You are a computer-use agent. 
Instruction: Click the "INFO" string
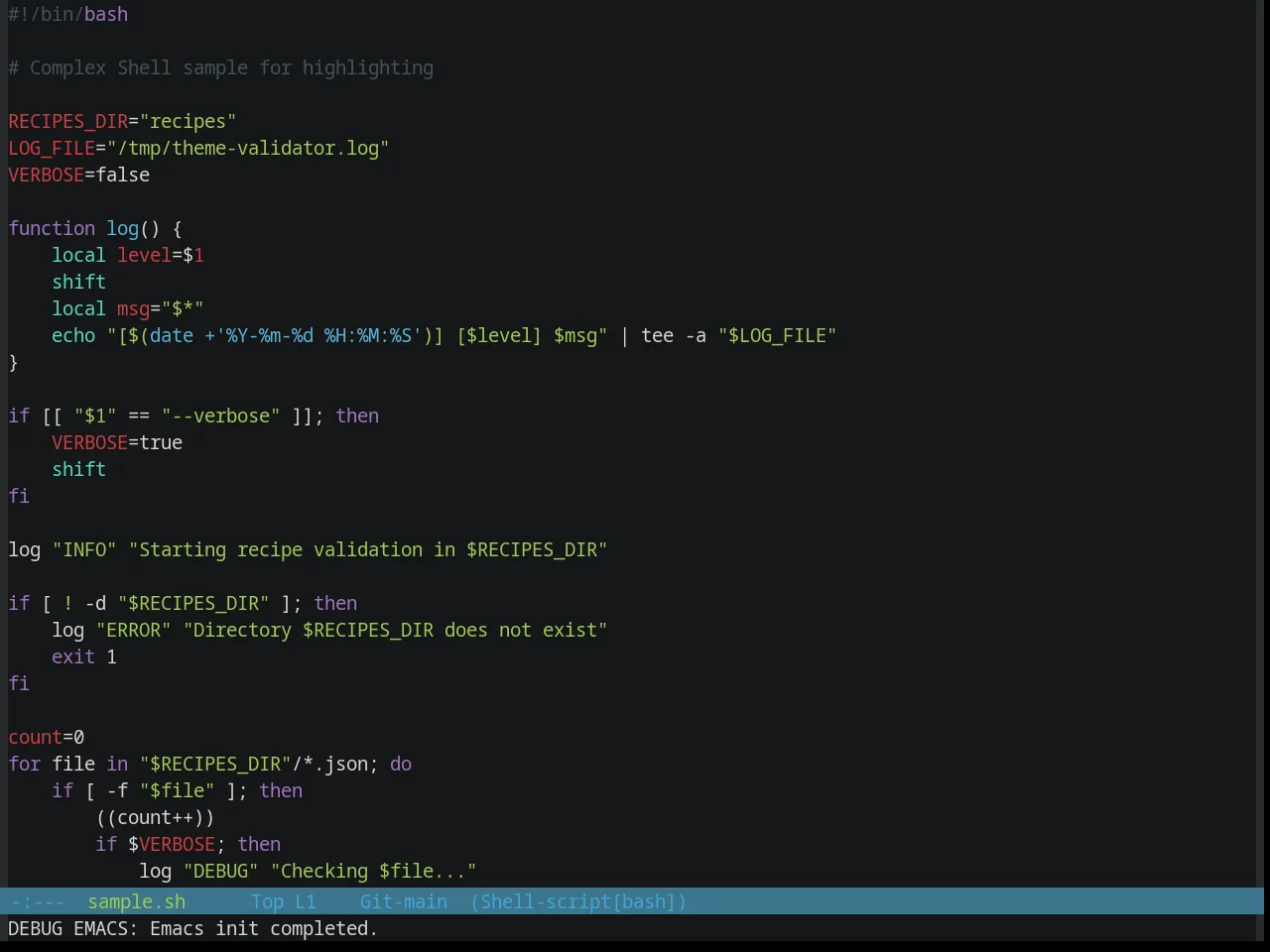(84, 549)
